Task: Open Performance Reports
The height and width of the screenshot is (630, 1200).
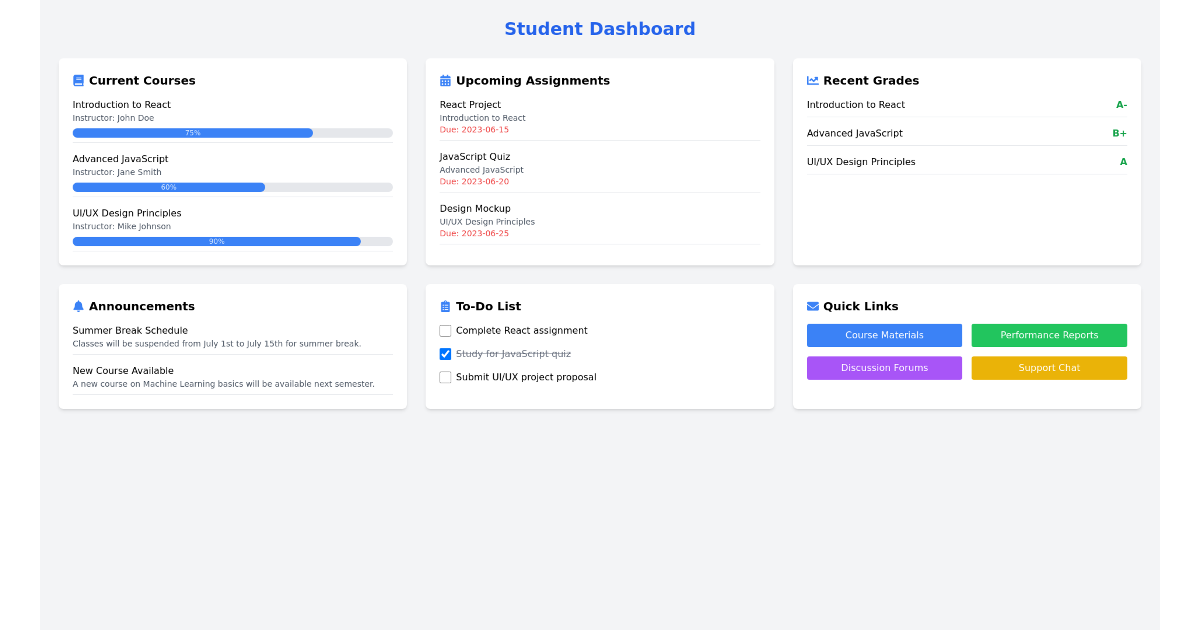Action: coord(1048,335)
